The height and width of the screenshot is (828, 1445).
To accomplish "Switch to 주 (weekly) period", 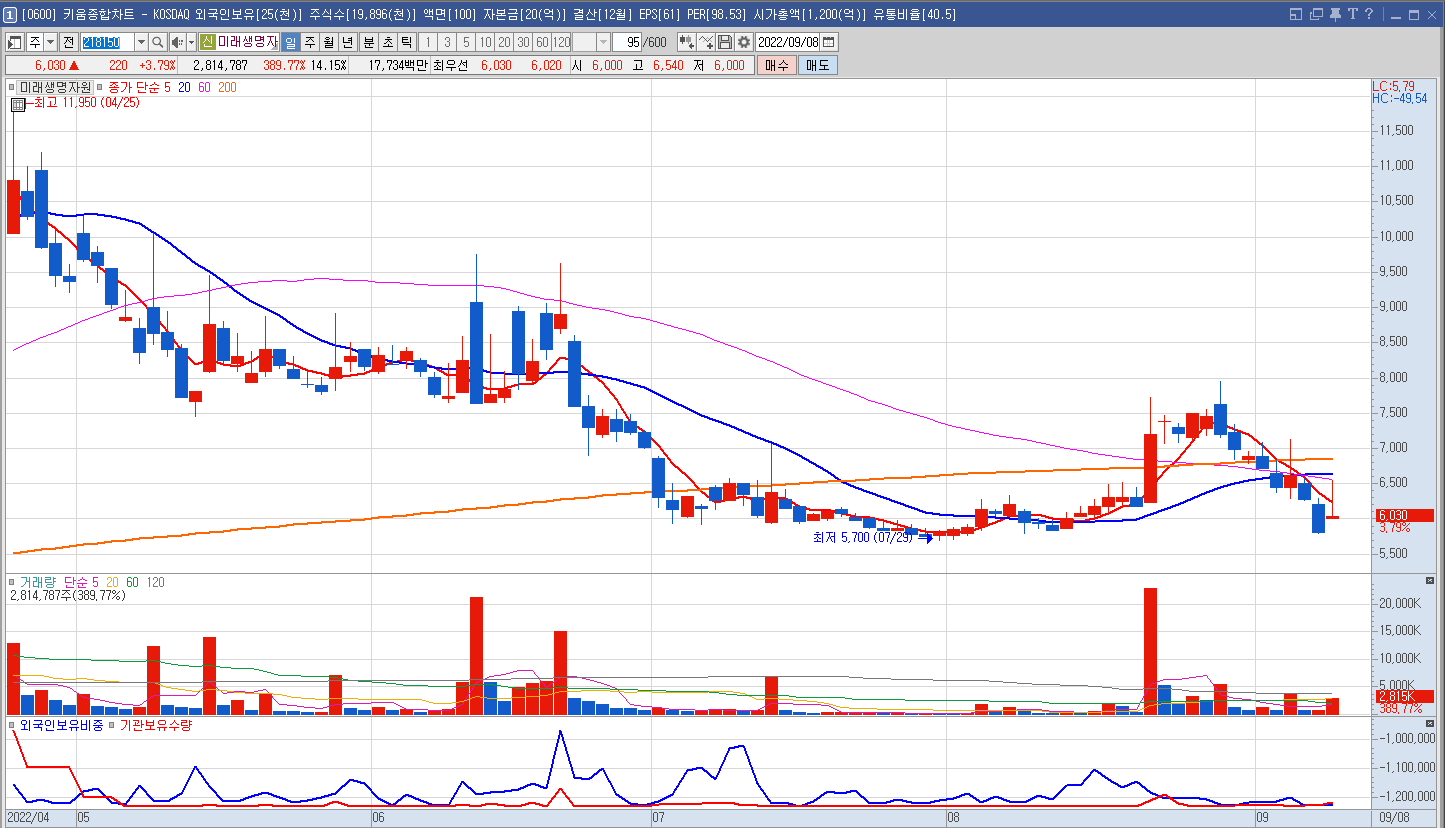I will click(x=310, y=42).
